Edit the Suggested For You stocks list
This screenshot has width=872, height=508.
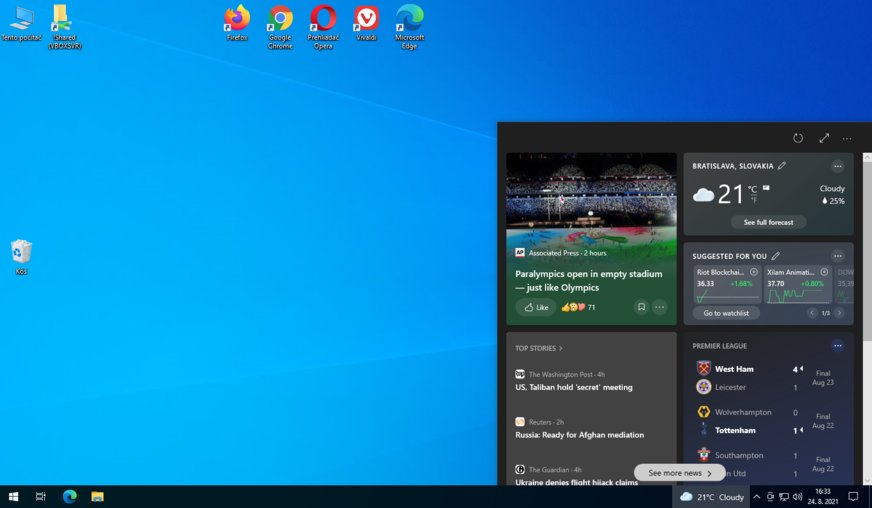point(775,256)
